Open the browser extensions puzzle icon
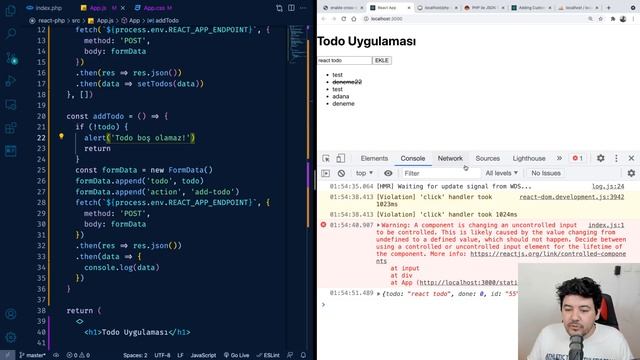Viewport: 640px width, 360px height. point(613,19)
